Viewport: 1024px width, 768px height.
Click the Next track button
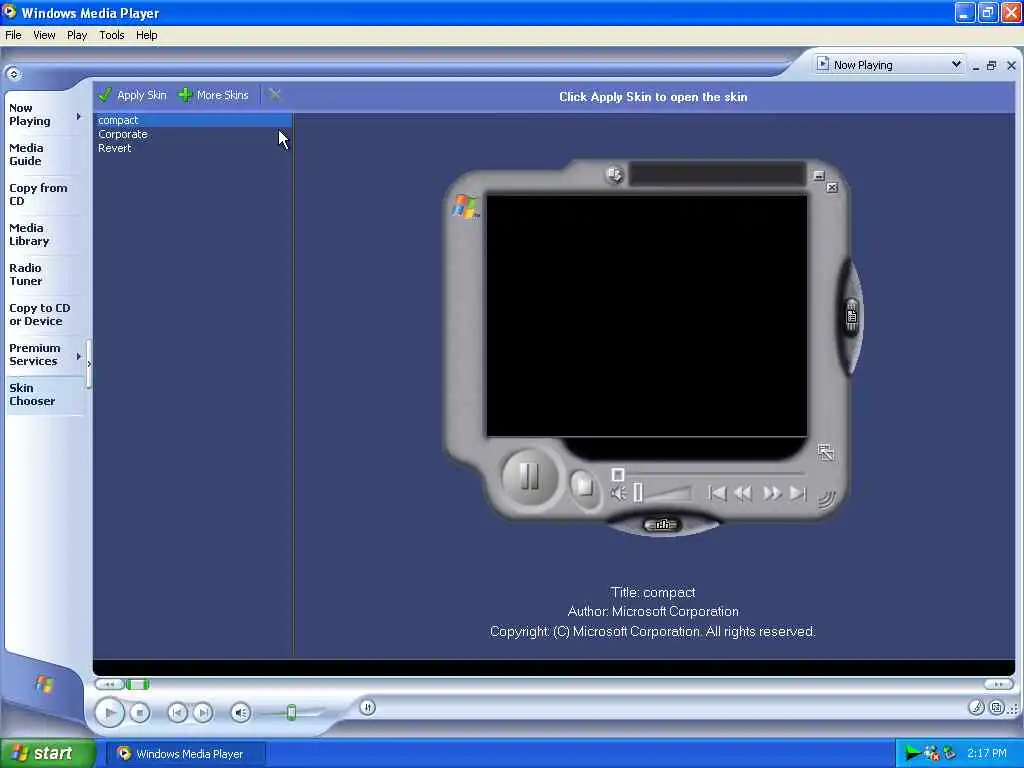coord(203,712)
